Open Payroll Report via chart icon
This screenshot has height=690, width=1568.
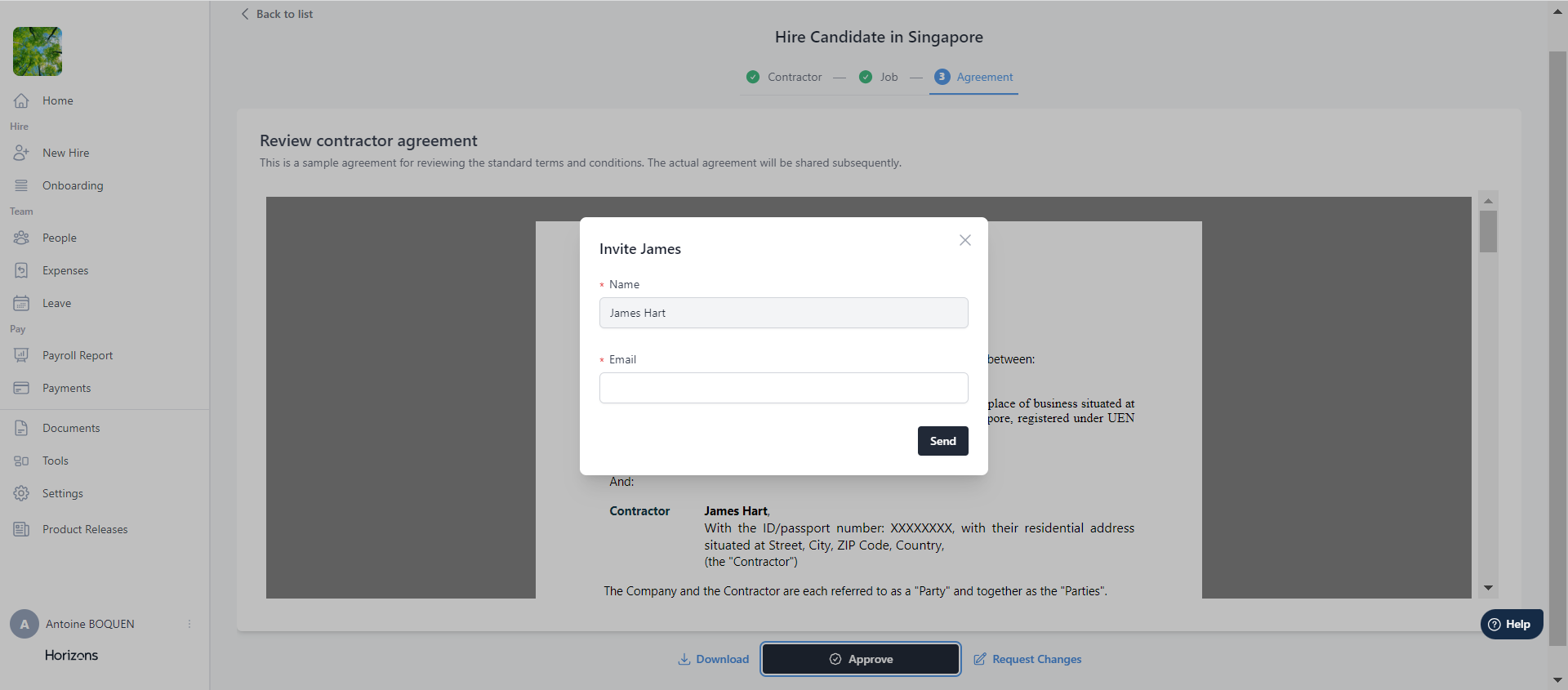click(21, 355)
